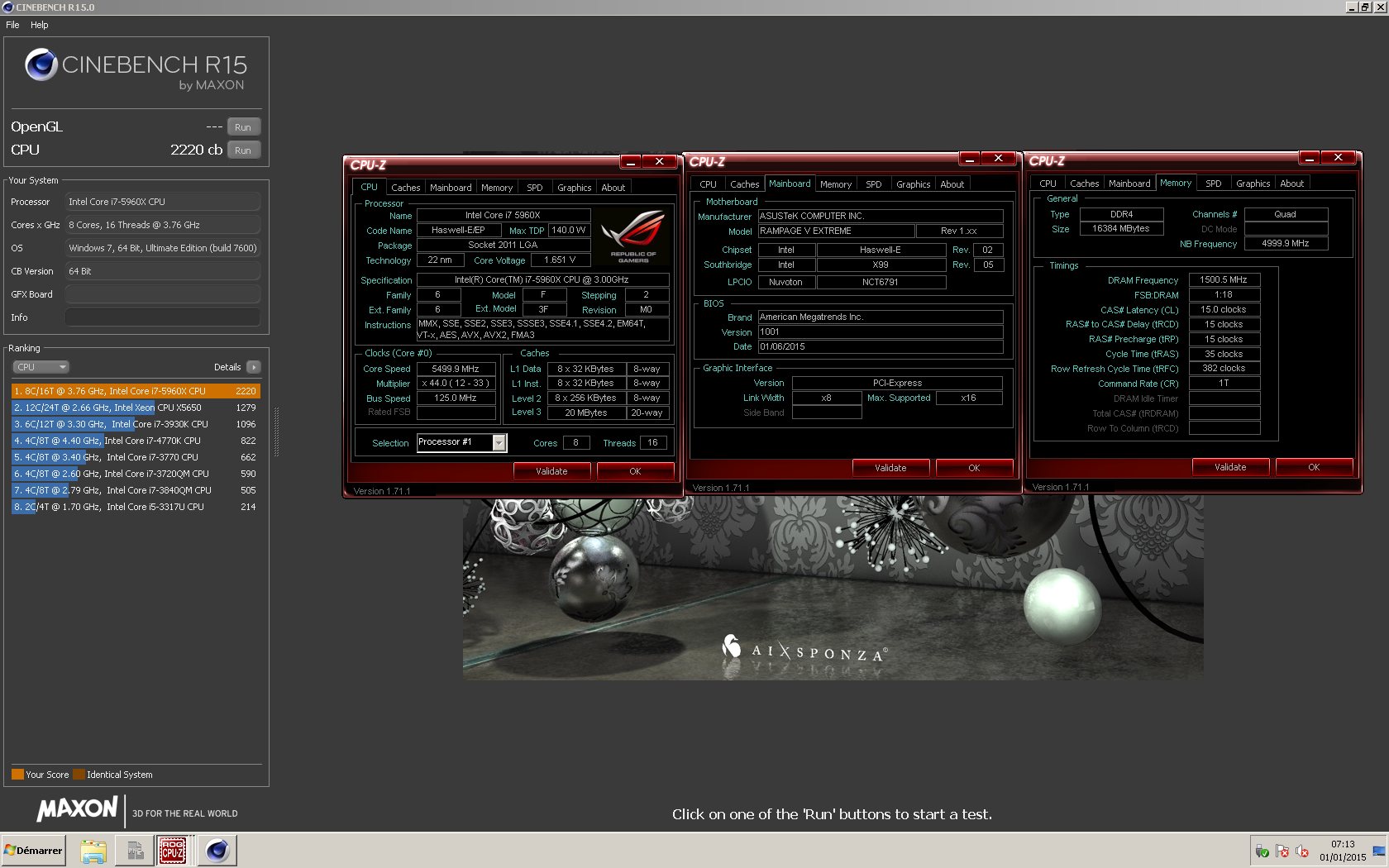Open About tab in first CPU-Z window
Viewport: 1389px width, 868px height.
point(613,188)
